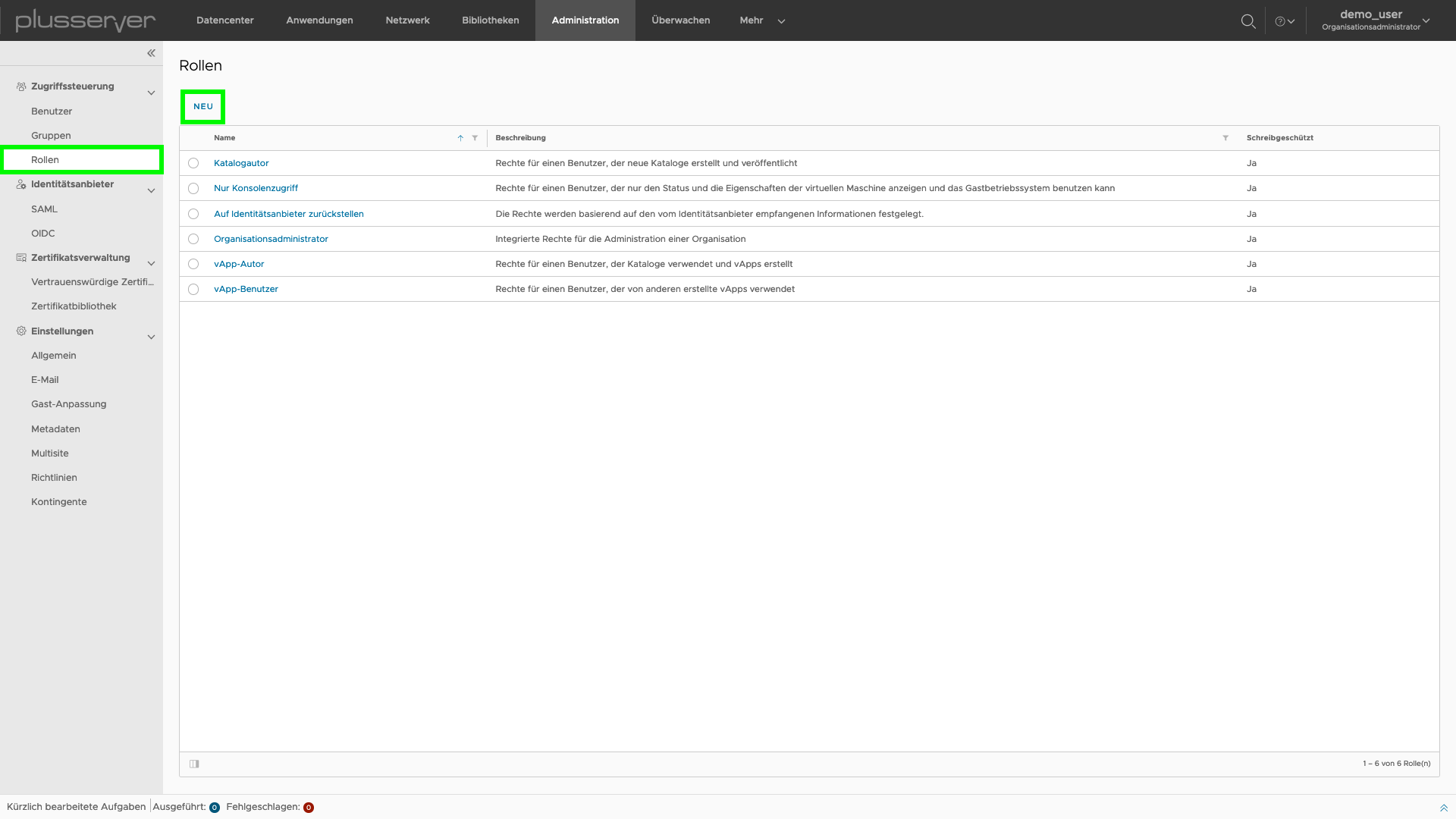This screenshot has width=1456, height=819.
Task: Sort by Name using the arrow icon
Action: pos(460,138)
